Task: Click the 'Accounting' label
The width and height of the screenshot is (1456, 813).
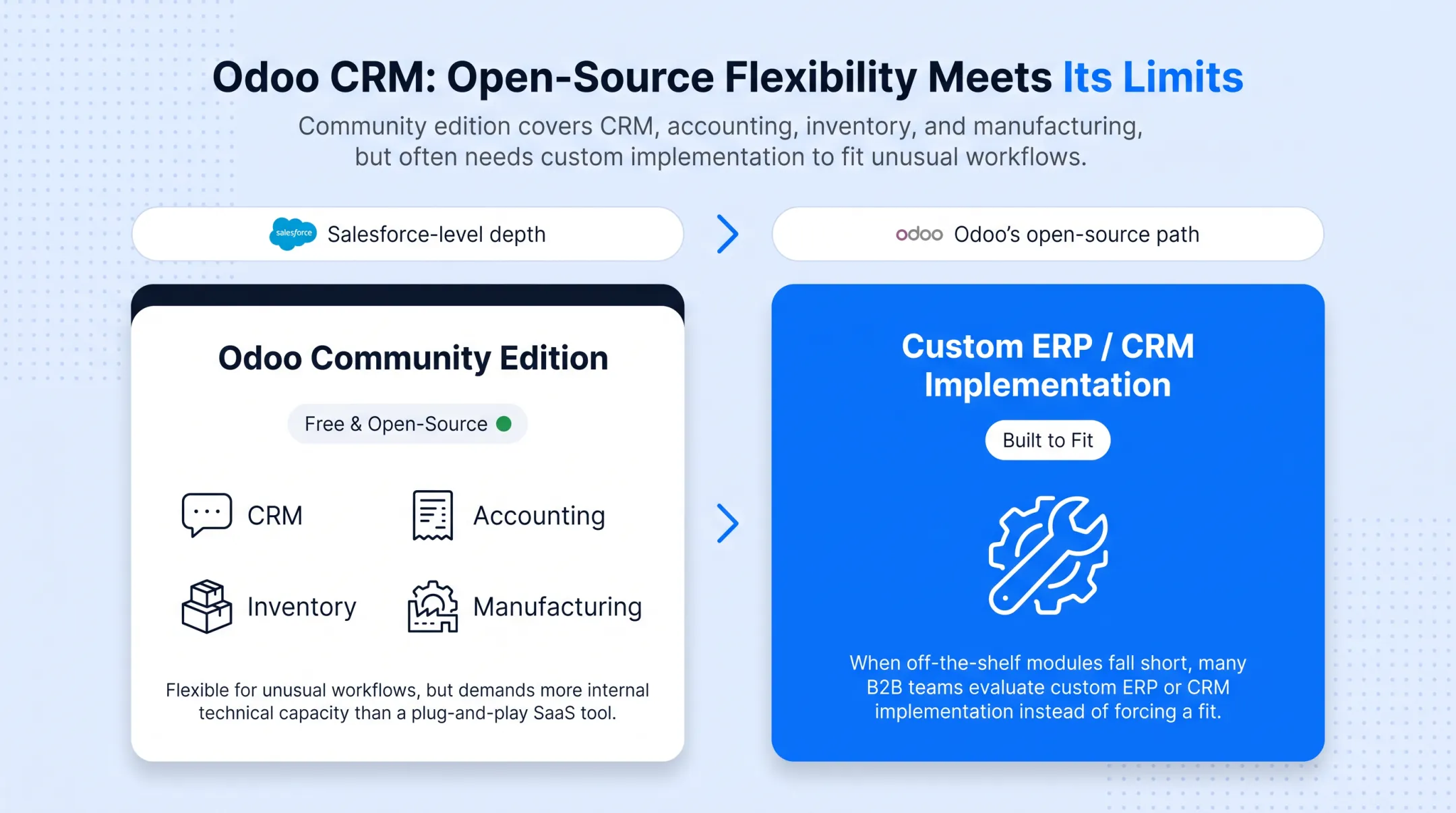Action: point(539,516)
